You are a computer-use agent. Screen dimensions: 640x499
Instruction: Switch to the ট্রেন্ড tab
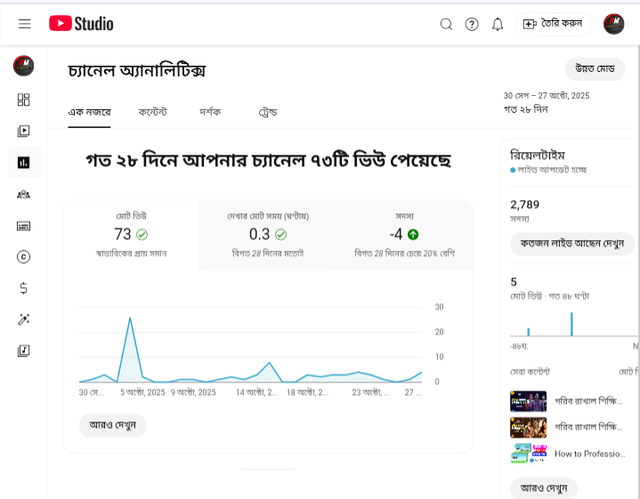pos(268,112)
